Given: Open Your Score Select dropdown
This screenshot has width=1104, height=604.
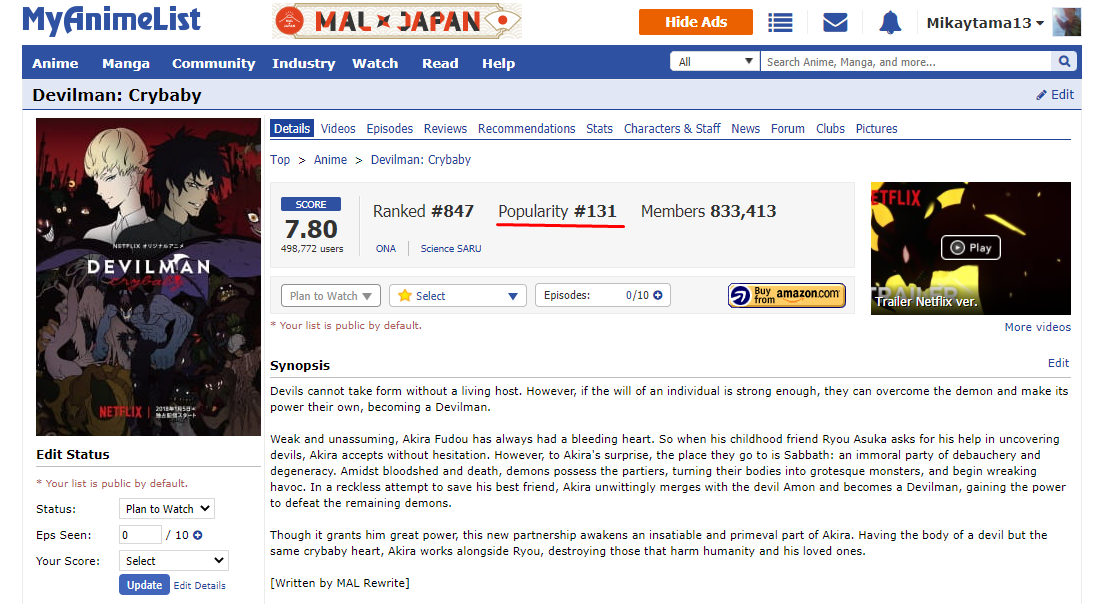Looking at the screenshot, I should point(174,560).
